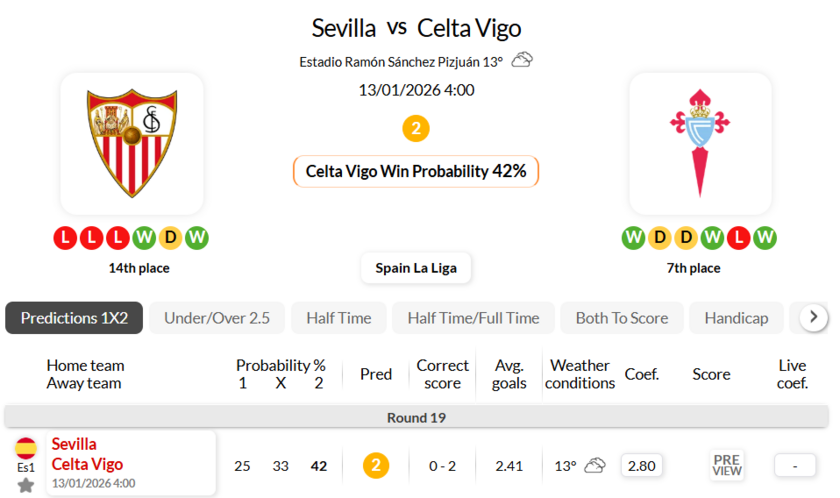Click the cloud icon in the Weather conditions column
Image resolution: width=840 pixels, height=498 pixels.
(x=595, y=465)
